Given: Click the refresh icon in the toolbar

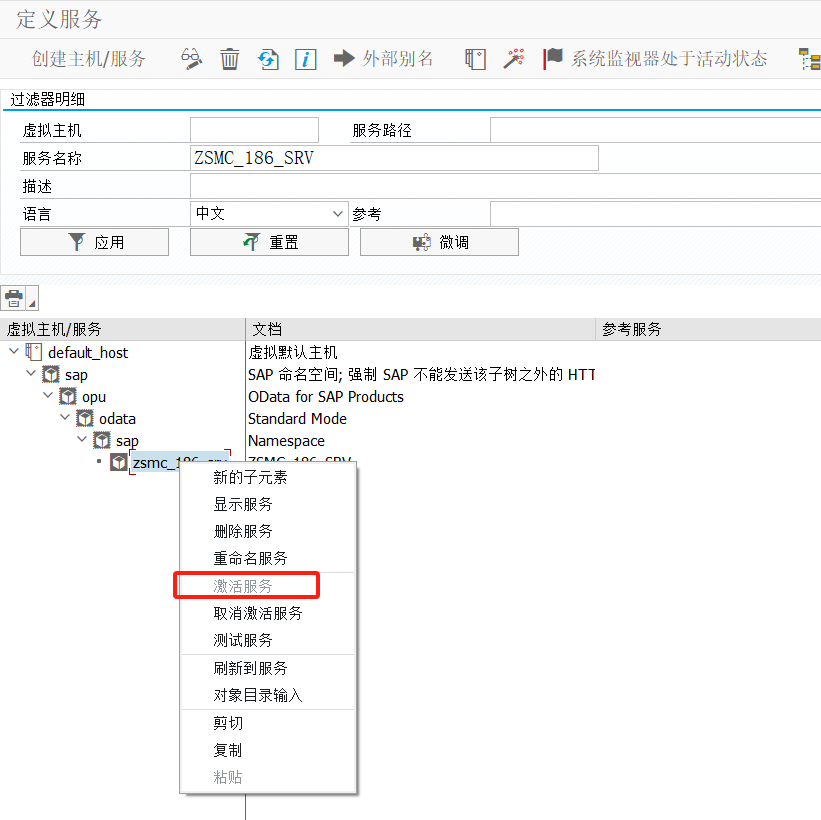Looking at the screenshot, I should click(x=267, y=59).
